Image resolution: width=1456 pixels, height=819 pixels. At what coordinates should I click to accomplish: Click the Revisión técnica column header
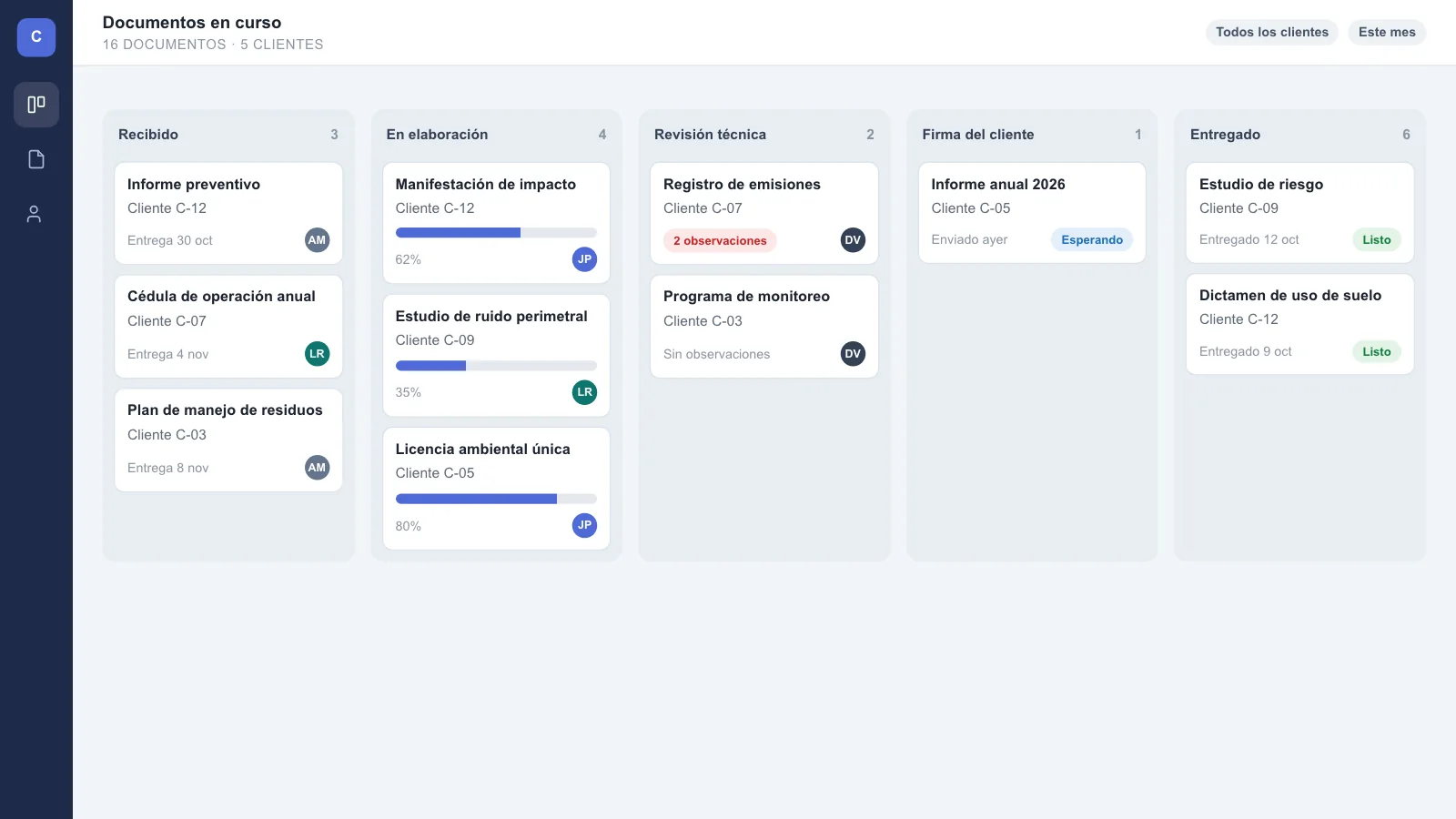pyautogui.click(x=710, y=134)
